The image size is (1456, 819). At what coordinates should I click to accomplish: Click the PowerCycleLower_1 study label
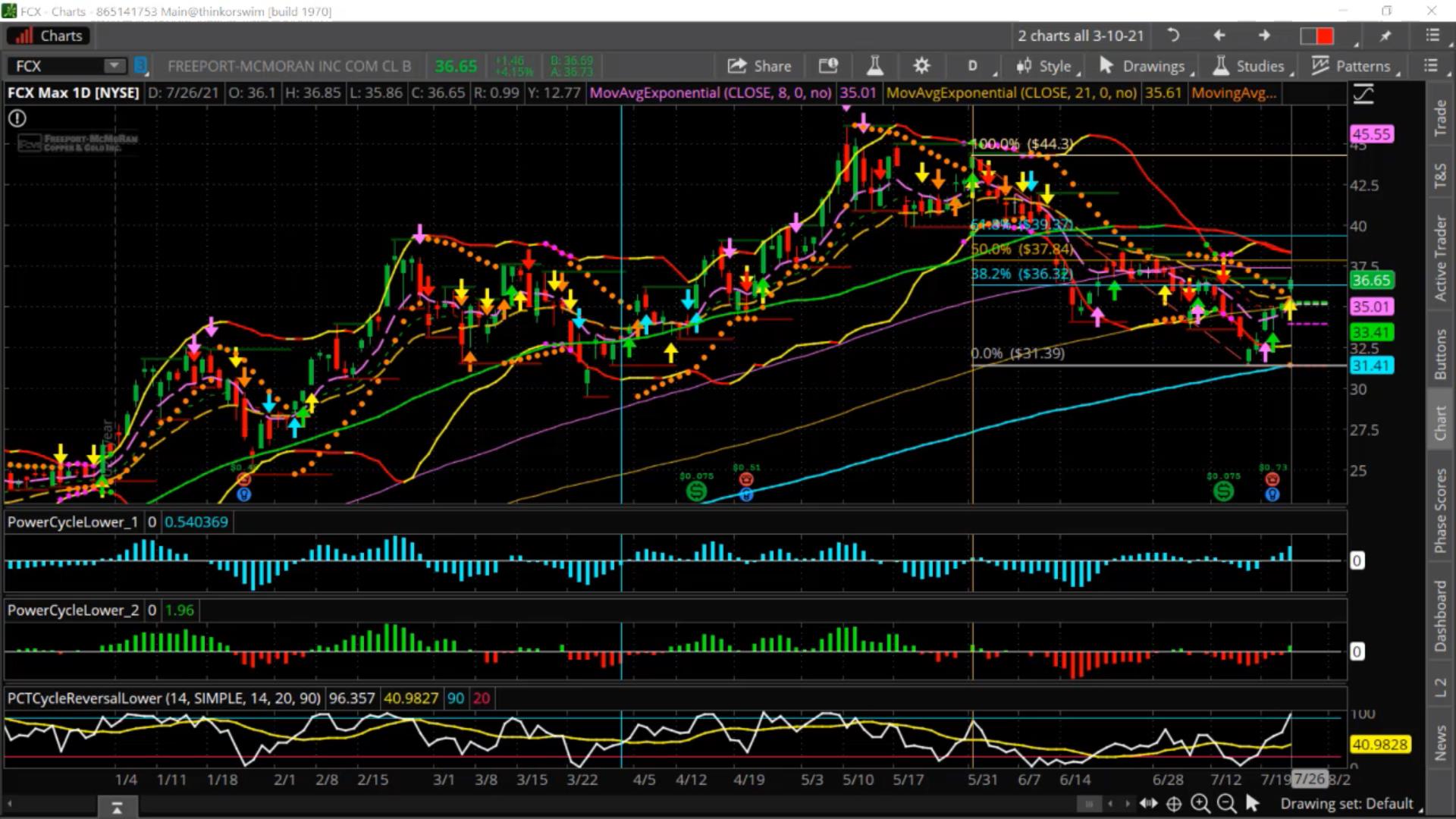(73, 522)
